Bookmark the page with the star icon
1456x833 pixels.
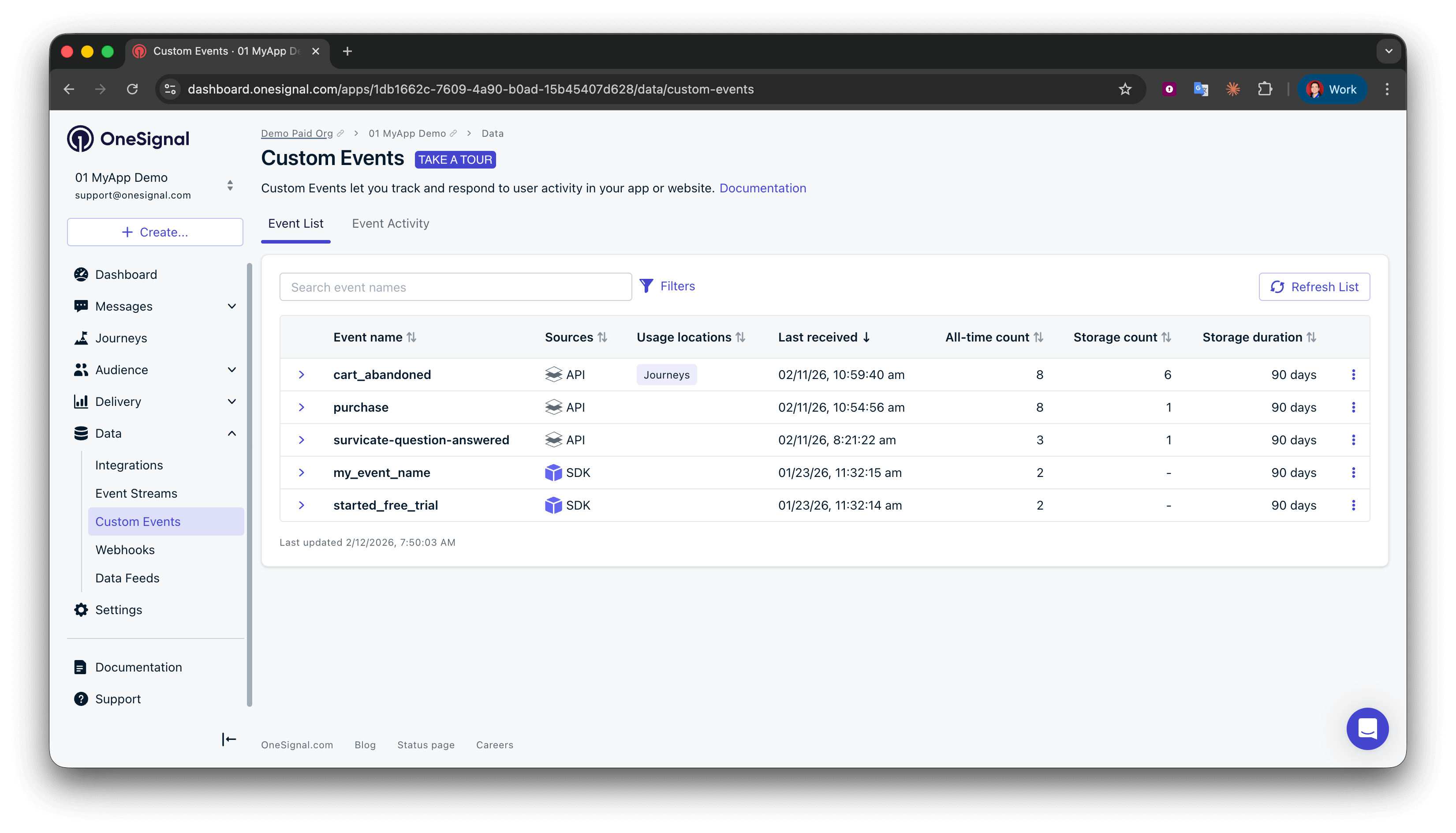pos(1124,89)
